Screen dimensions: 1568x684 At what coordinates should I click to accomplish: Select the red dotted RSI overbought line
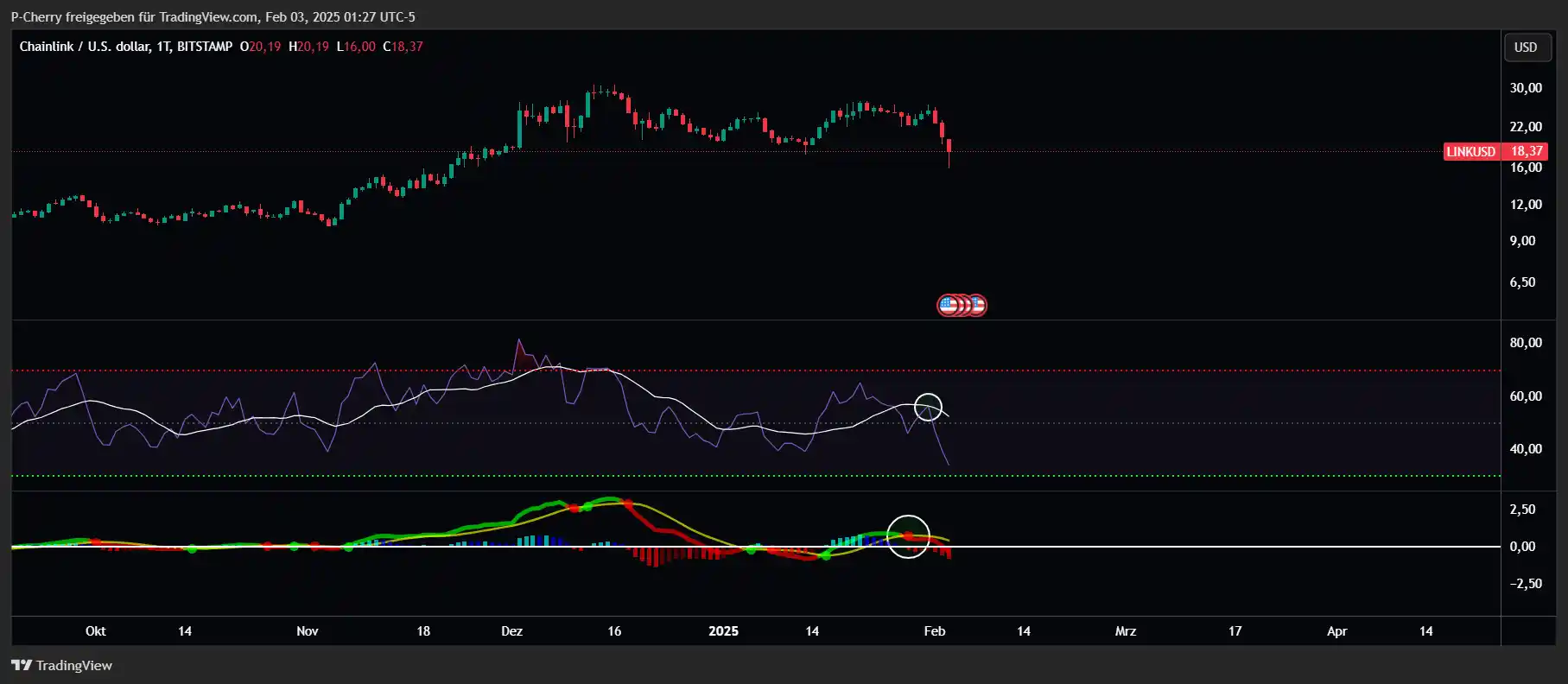(x=756, y=370)
